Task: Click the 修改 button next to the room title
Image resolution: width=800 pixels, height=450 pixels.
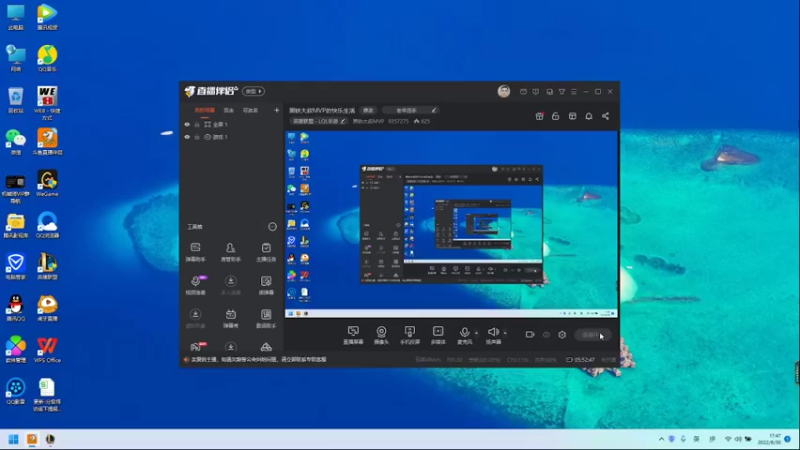Action: click(x=368, y=110)
